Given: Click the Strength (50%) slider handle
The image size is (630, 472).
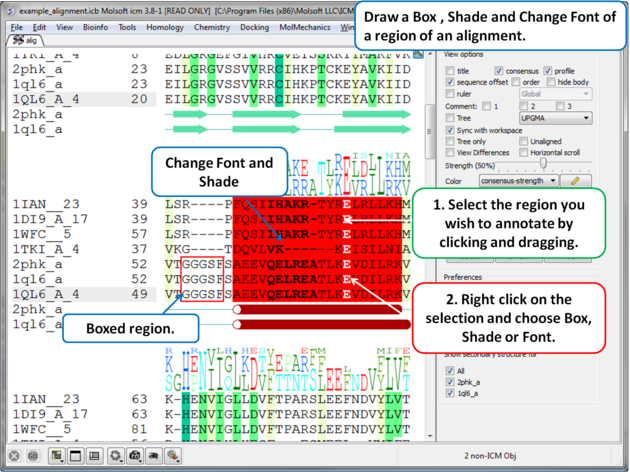Looking at the screenshot, I should click(543, 164).
